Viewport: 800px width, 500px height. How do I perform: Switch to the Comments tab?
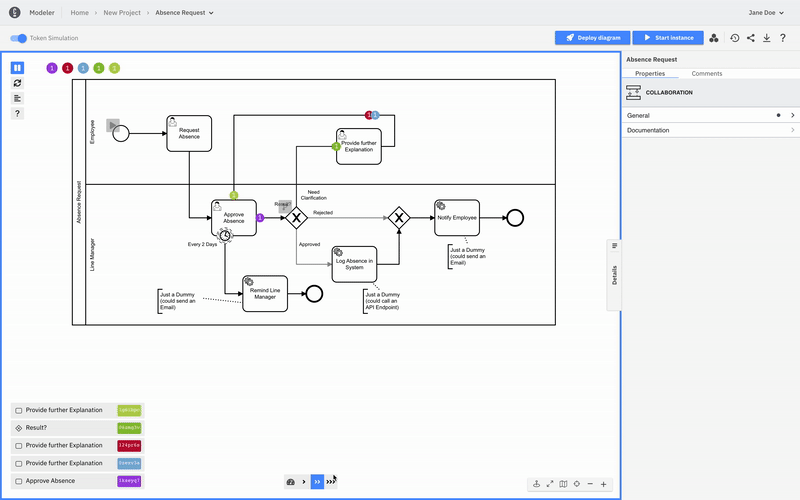pos(707,74)
